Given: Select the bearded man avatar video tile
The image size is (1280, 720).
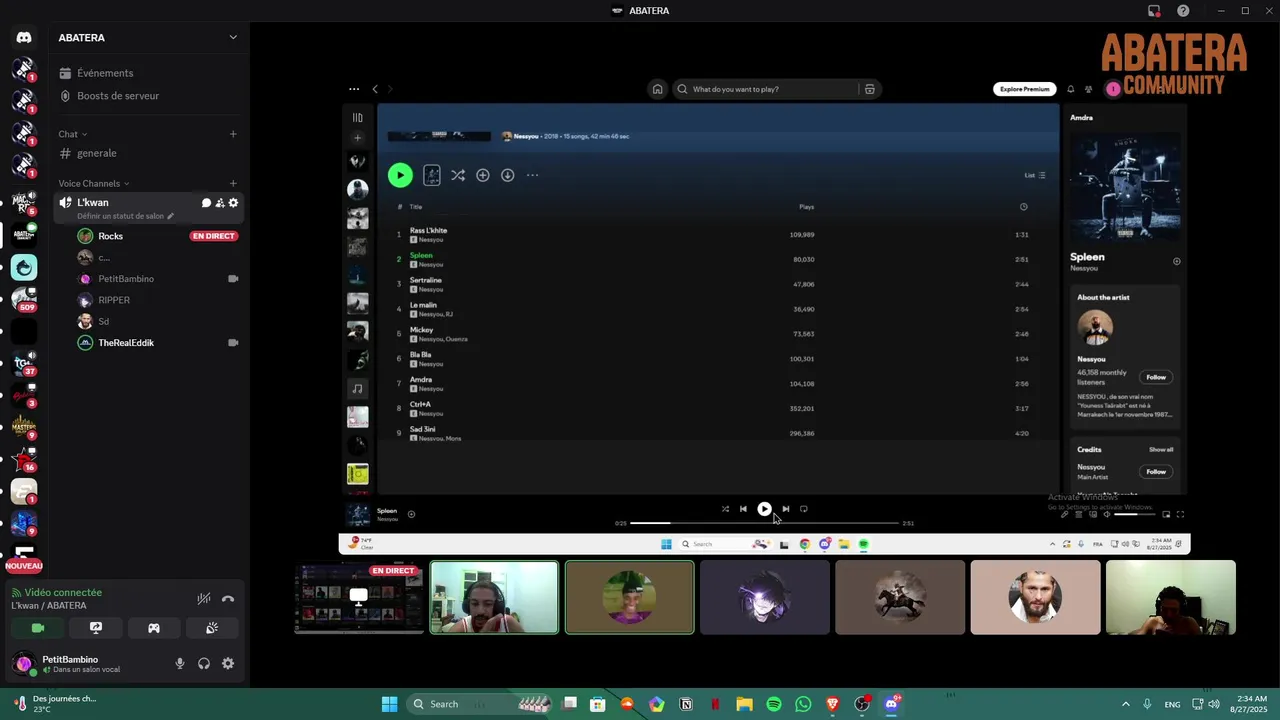Looking at the screenshot, I should tap(1035, 597).
